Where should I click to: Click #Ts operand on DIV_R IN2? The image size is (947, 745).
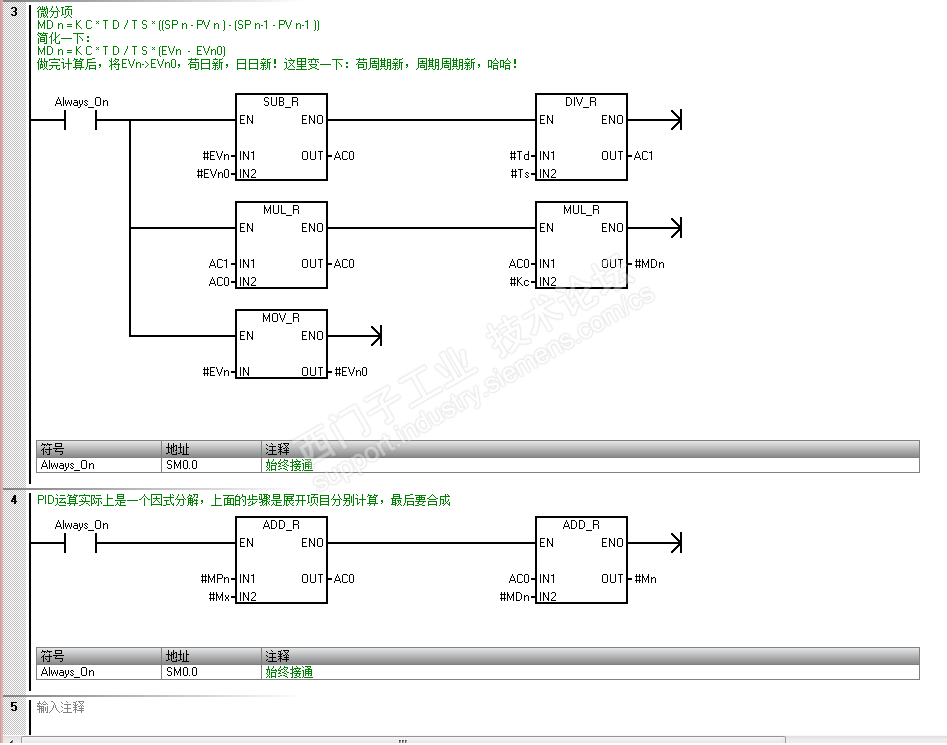519,174
